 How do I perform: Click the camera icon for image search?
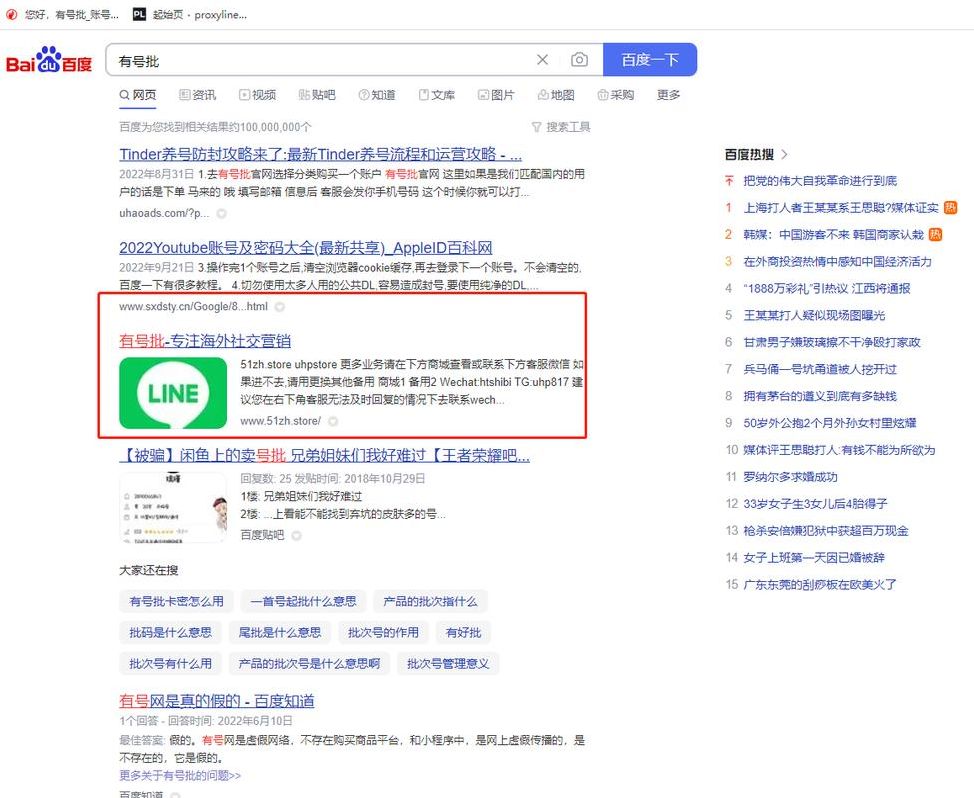pos(579,60)
